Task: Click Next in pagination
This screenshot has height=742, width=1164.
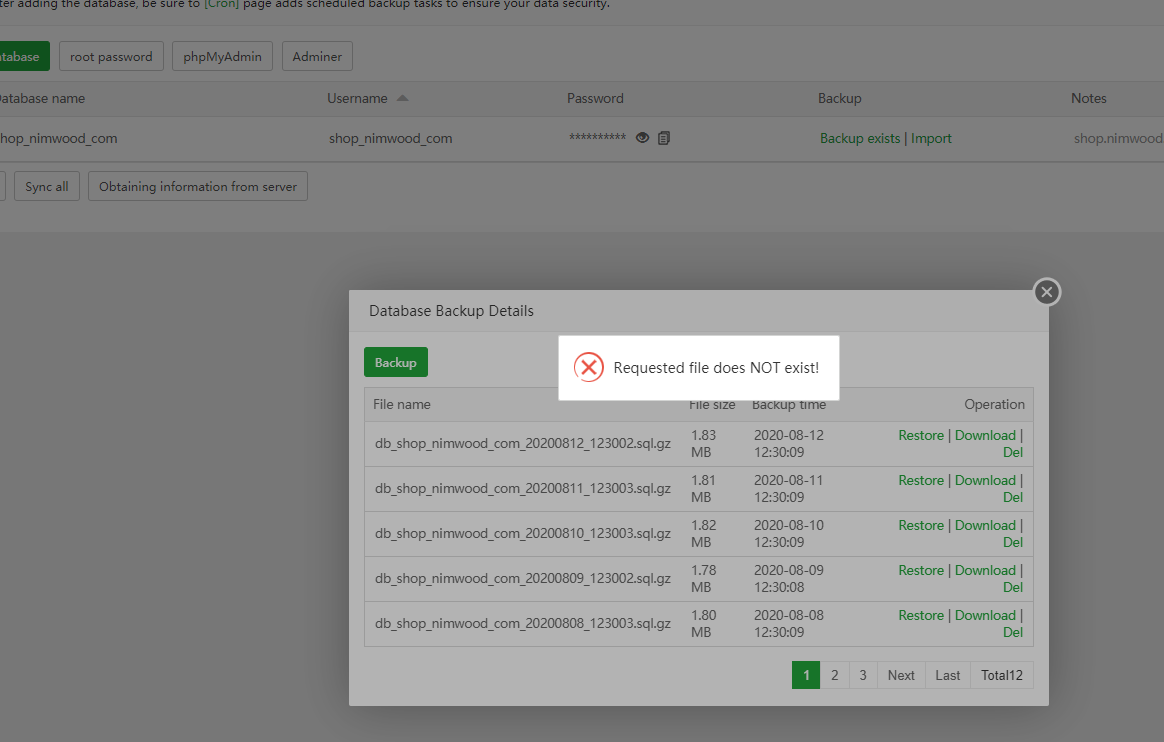Action: click(901, 675)
